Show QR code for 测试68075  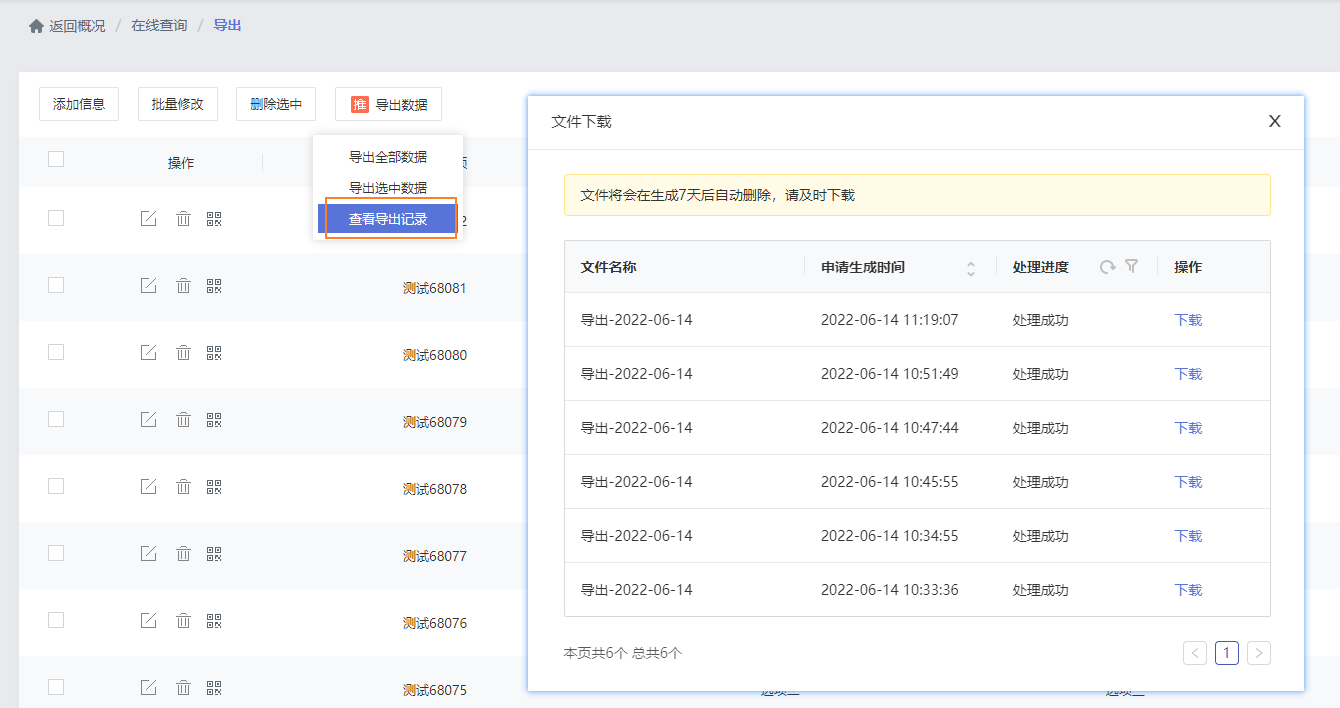[214, 688]
